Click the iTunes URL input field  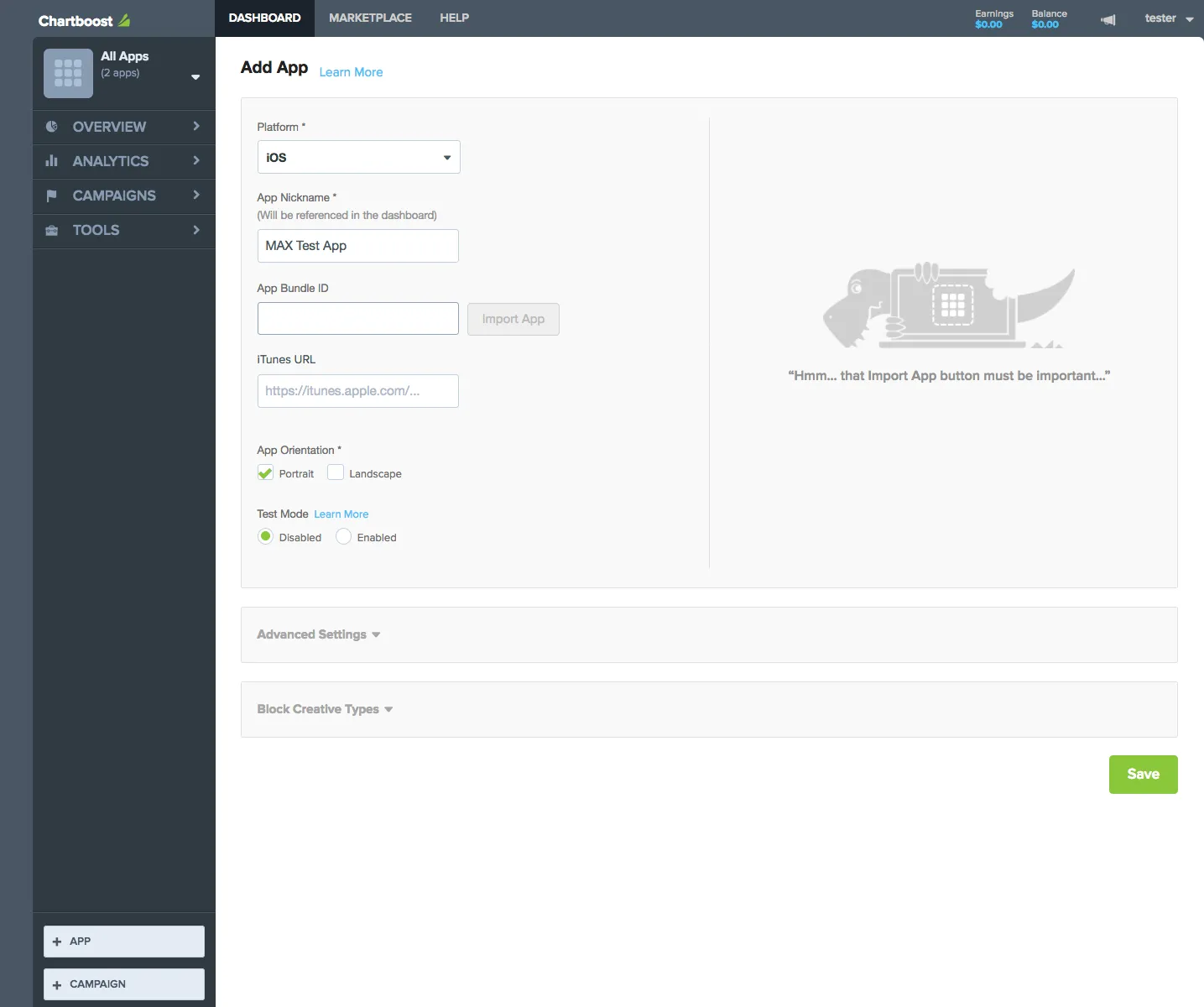358,391
